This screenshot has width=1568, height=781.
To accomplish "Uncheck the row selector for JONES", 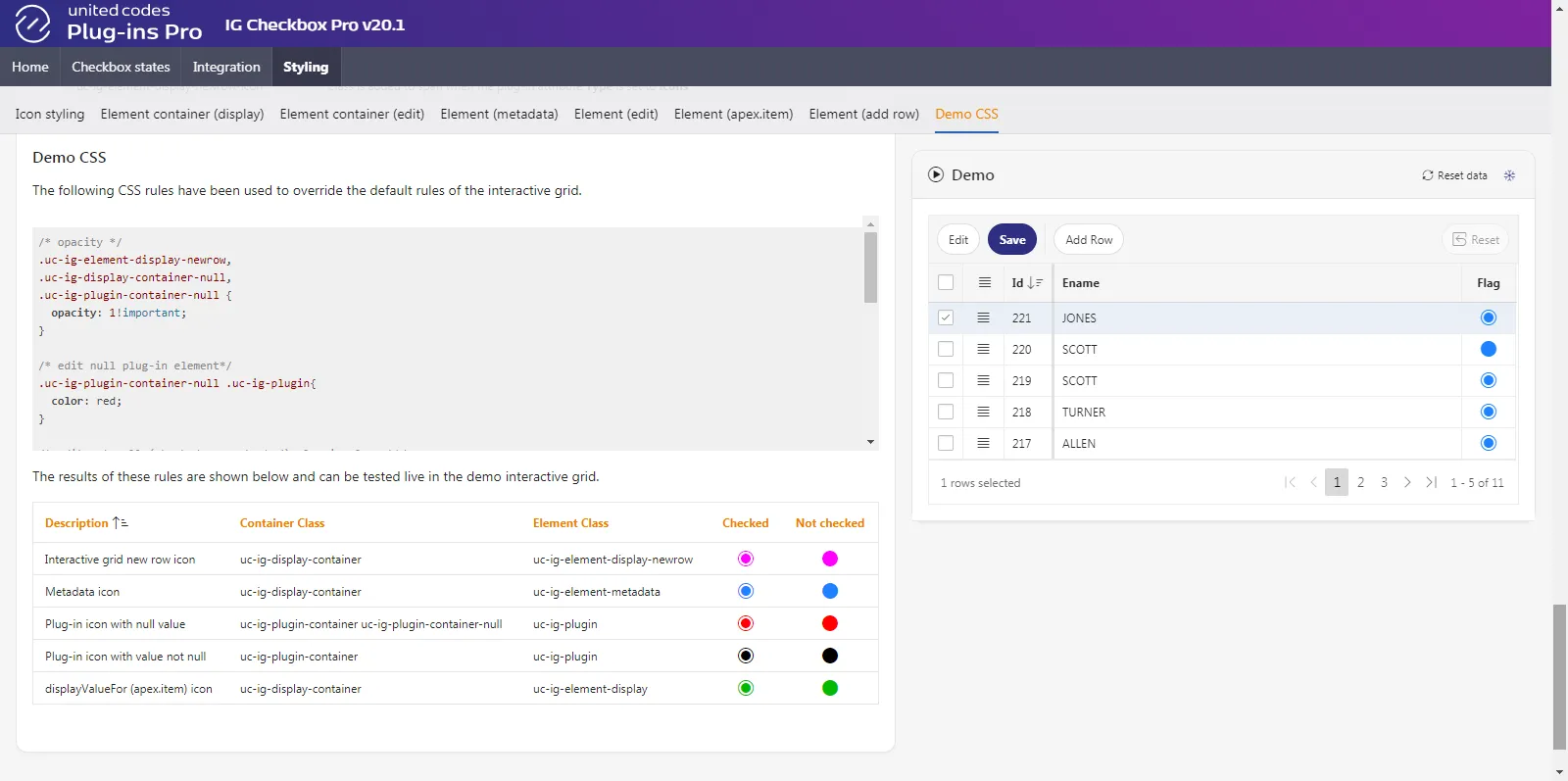I will tap(946, 317).
